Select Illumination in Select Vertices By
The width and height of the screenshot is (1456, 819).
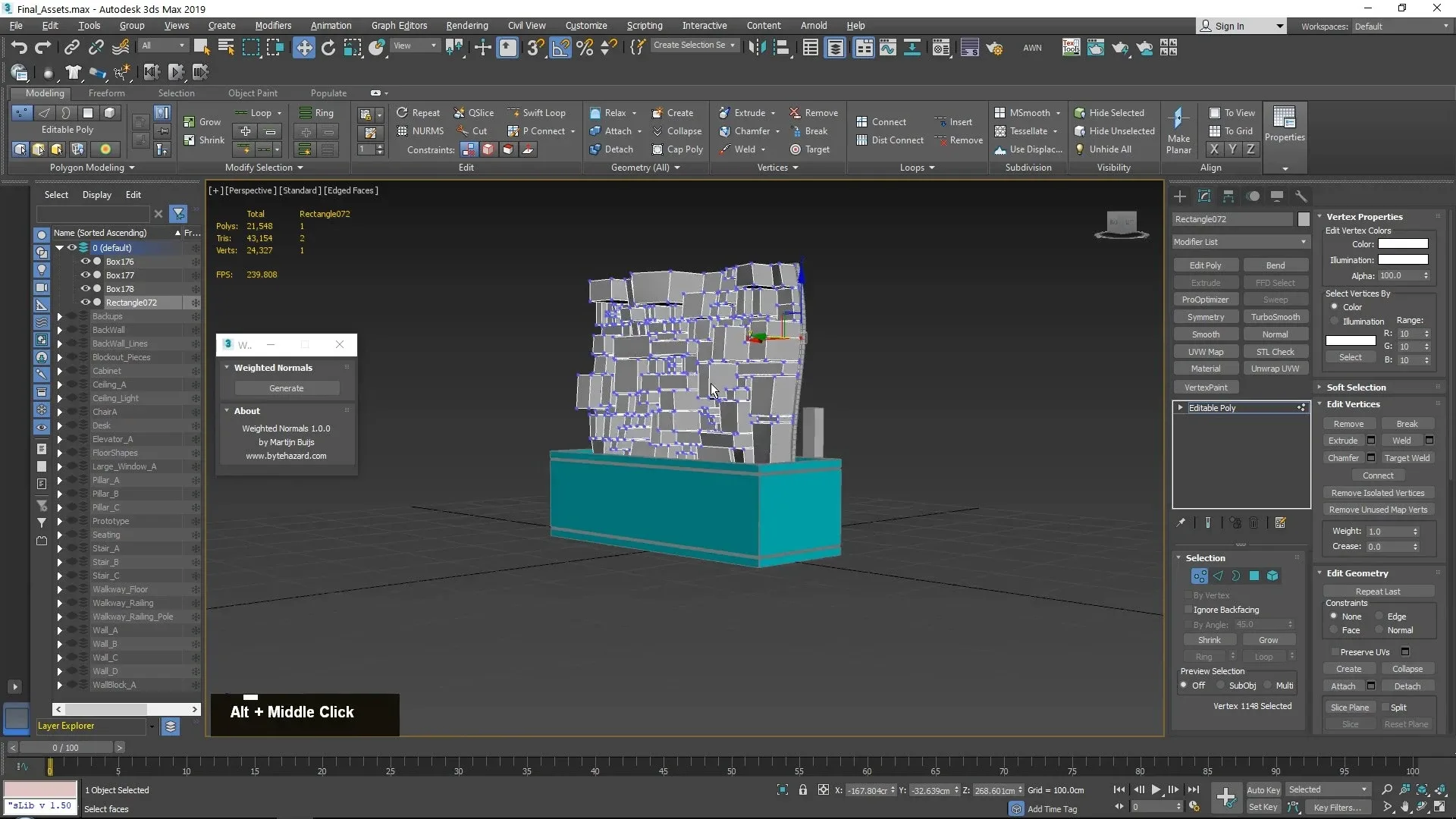1334,321
